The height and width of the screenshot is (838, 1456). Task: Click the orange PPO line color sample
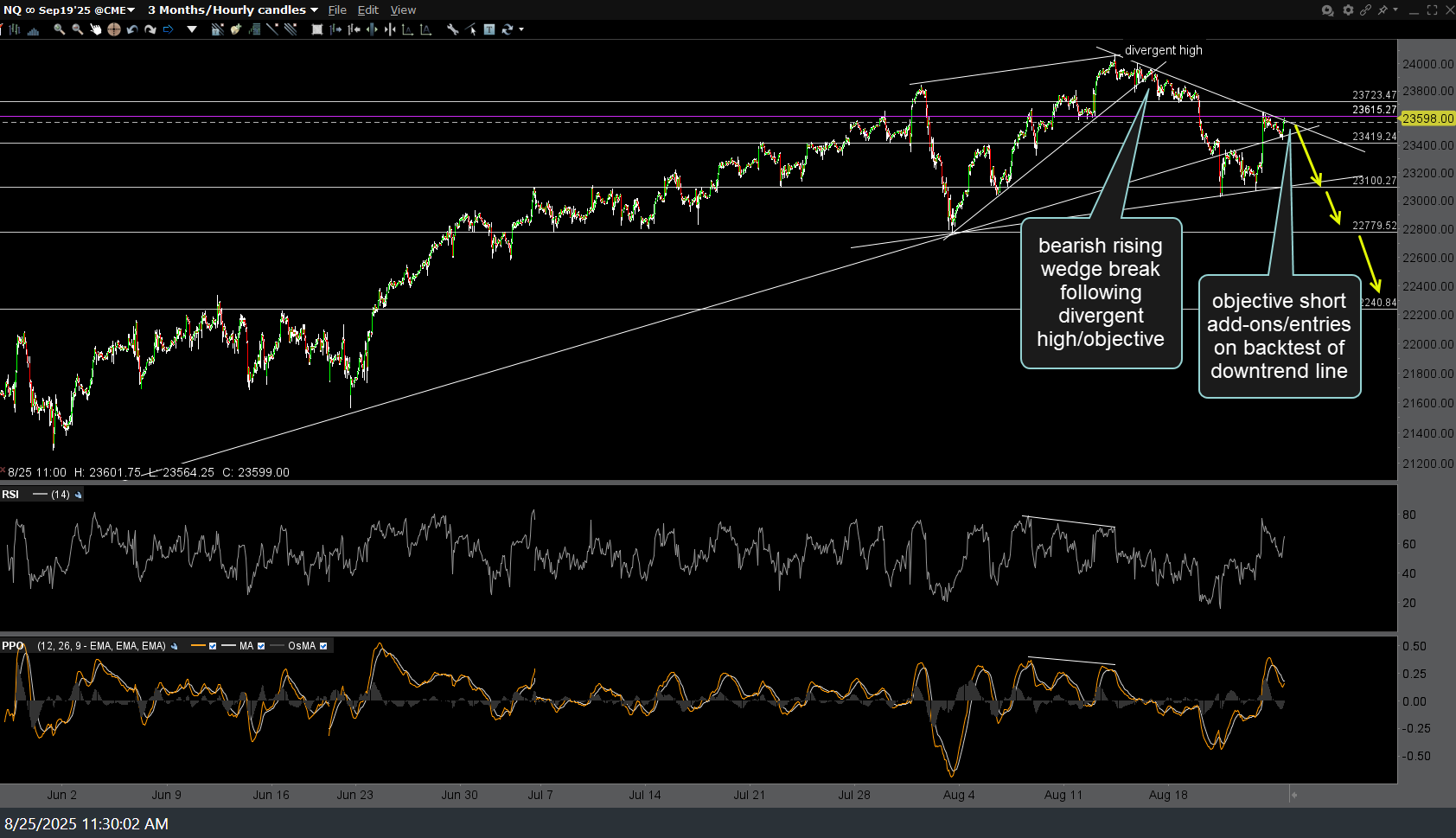(x=198, y=646)
